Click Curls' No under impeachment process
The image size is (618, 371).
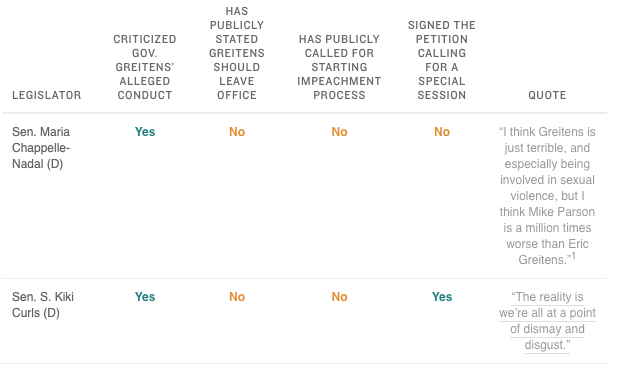coord(339,297)
